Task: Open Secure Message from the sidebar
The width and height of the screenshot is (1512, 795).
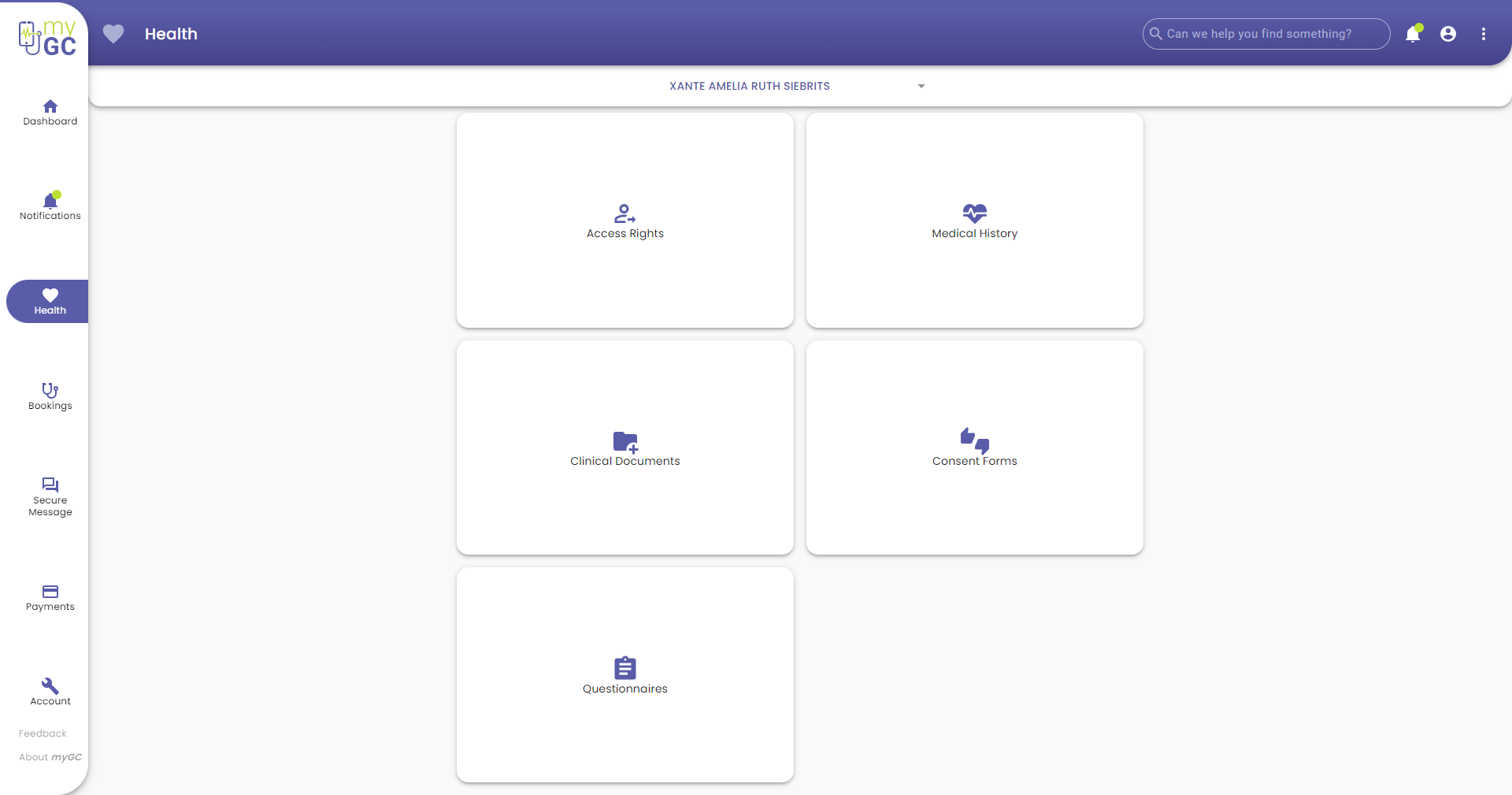Action: tap(50, 496)
